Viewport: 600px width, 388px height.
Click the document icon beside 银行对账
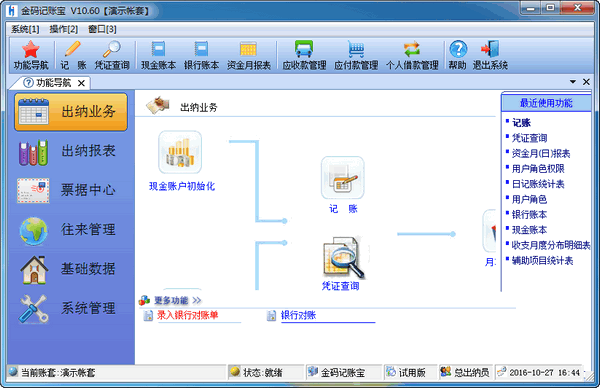tap(271, 316)
